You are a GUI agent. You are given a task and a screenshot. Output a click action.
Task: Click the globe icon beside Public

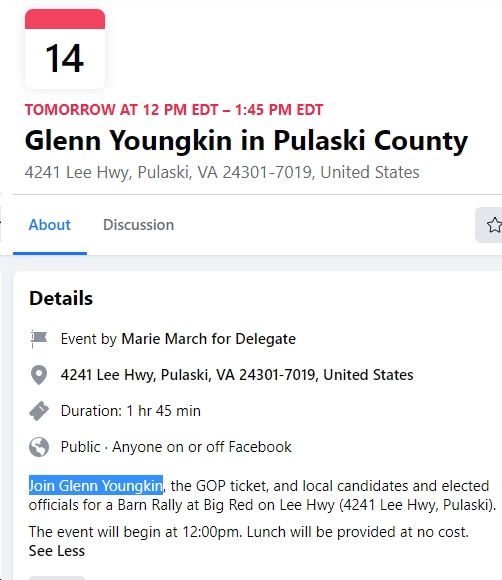point(39,447)
